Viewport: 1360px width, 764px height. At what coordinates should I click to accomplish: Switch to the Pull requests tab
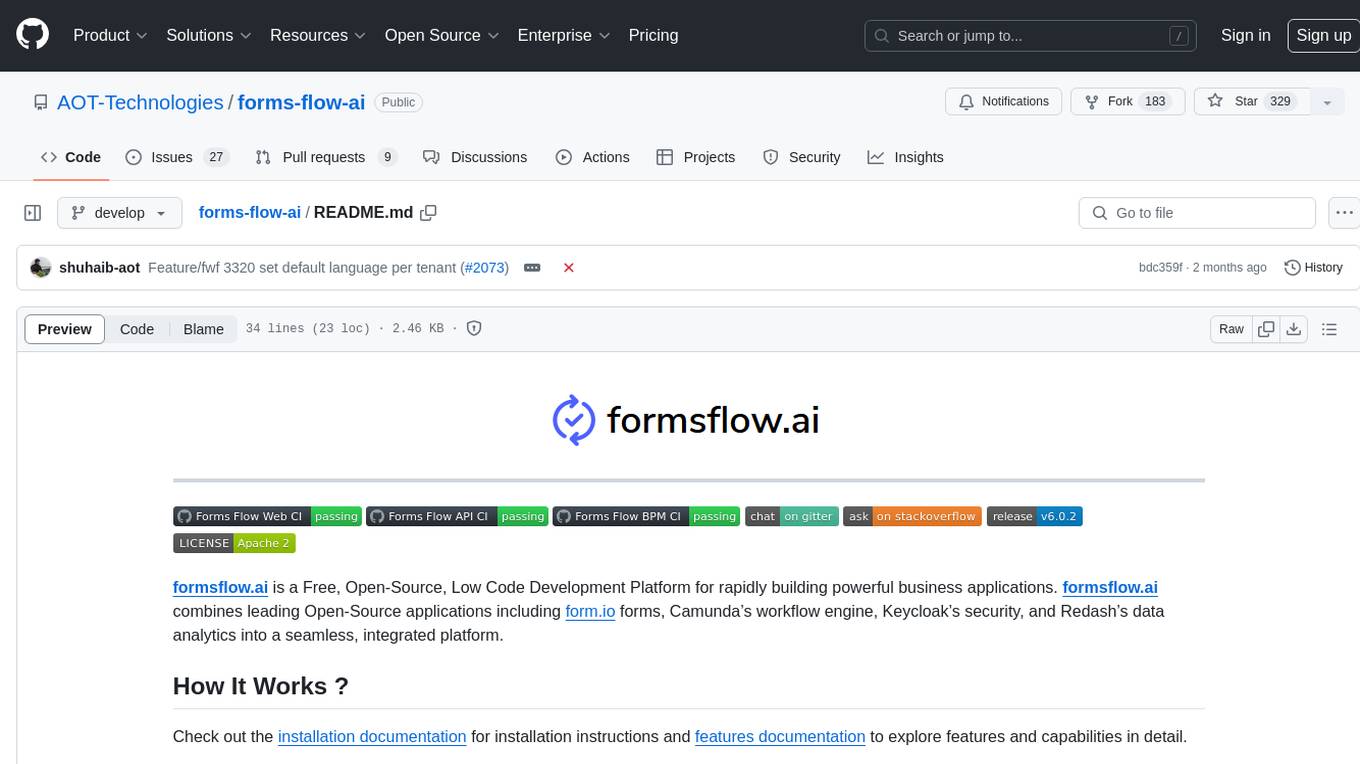click(x=326, y=157)
